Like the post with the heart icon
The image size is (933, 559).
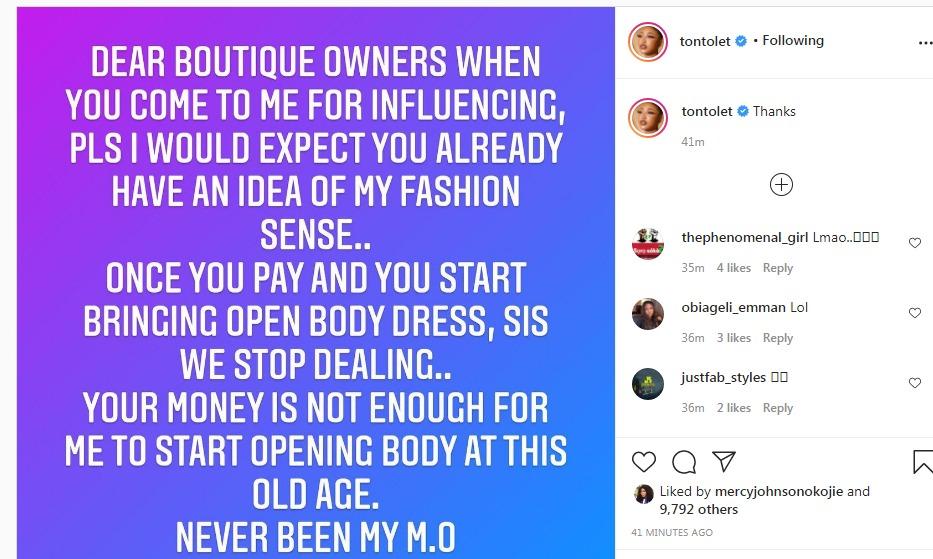point(644,462)
